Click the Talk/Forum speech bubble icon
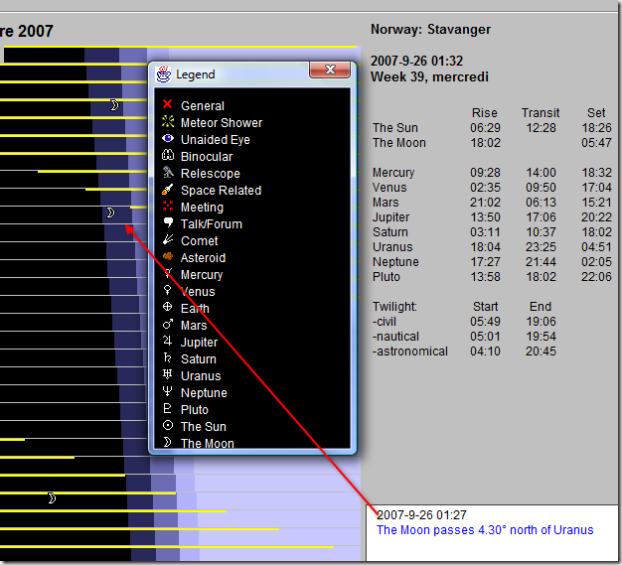 pyautogui.click(x=167, y=224)
